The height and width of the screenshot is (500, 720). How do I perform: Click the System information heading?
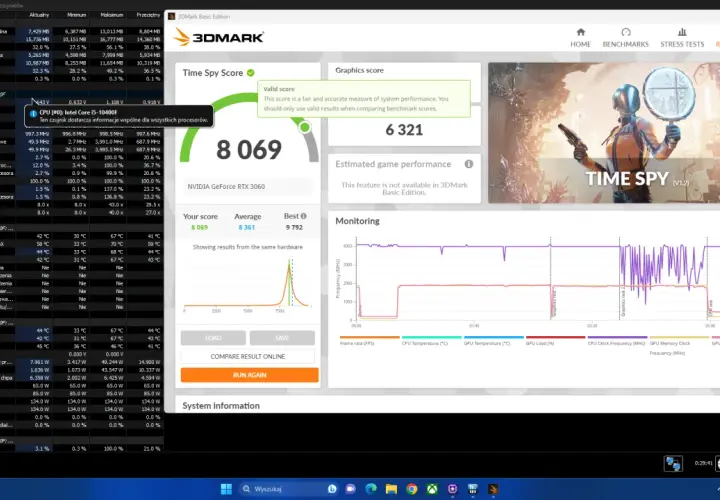click(221, 405)
